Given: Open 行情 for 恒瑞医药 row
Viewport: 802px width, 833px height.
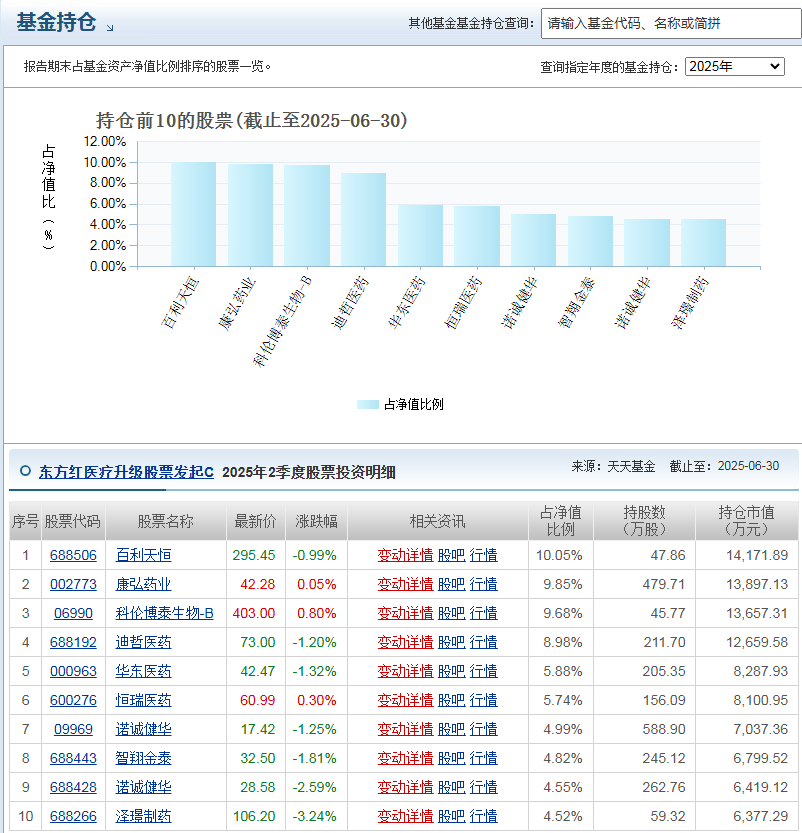Looking at the screenshot, I should 483,700.
